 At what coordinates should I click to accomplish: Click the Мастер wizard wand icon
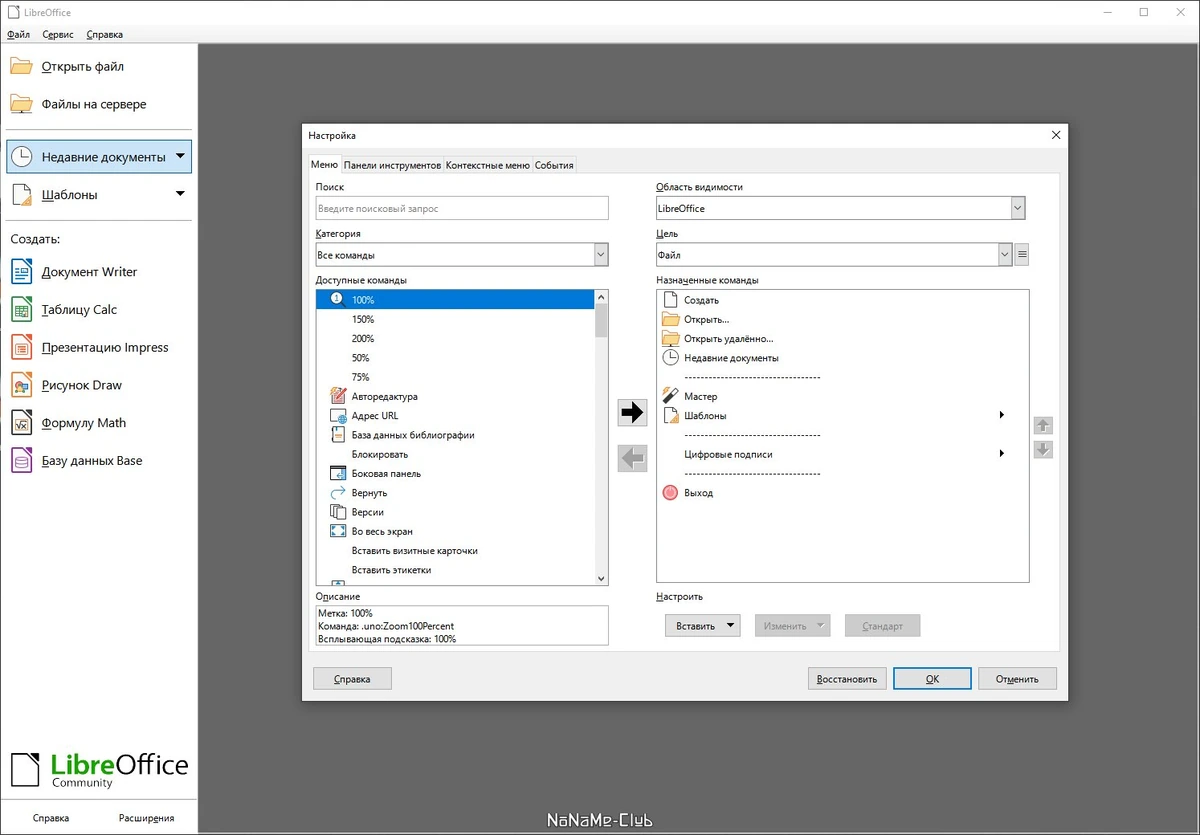click(670, 397)
